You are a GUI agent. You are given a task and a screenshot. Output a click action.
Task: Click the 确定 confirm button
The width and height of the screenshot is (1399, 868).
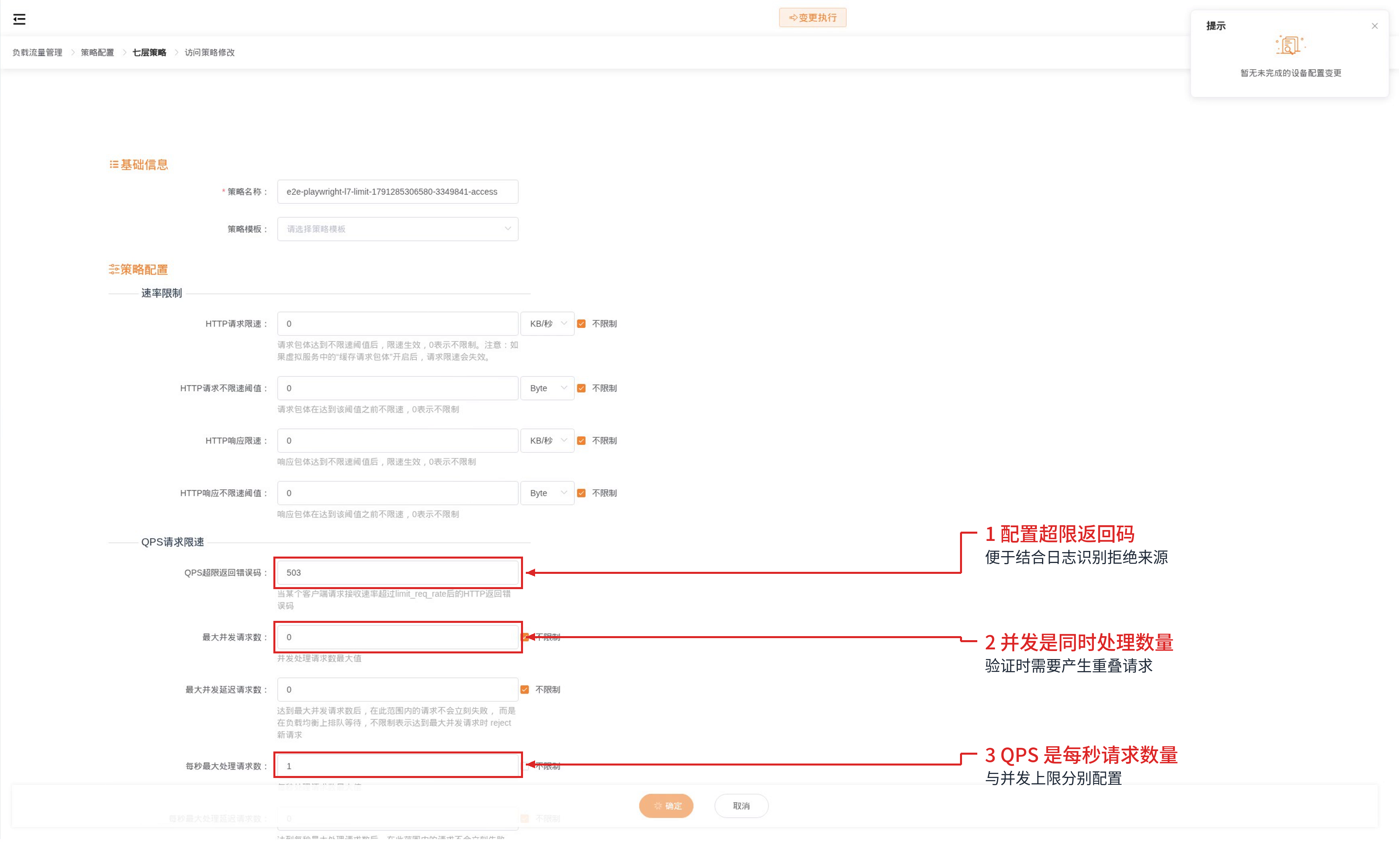666,805
